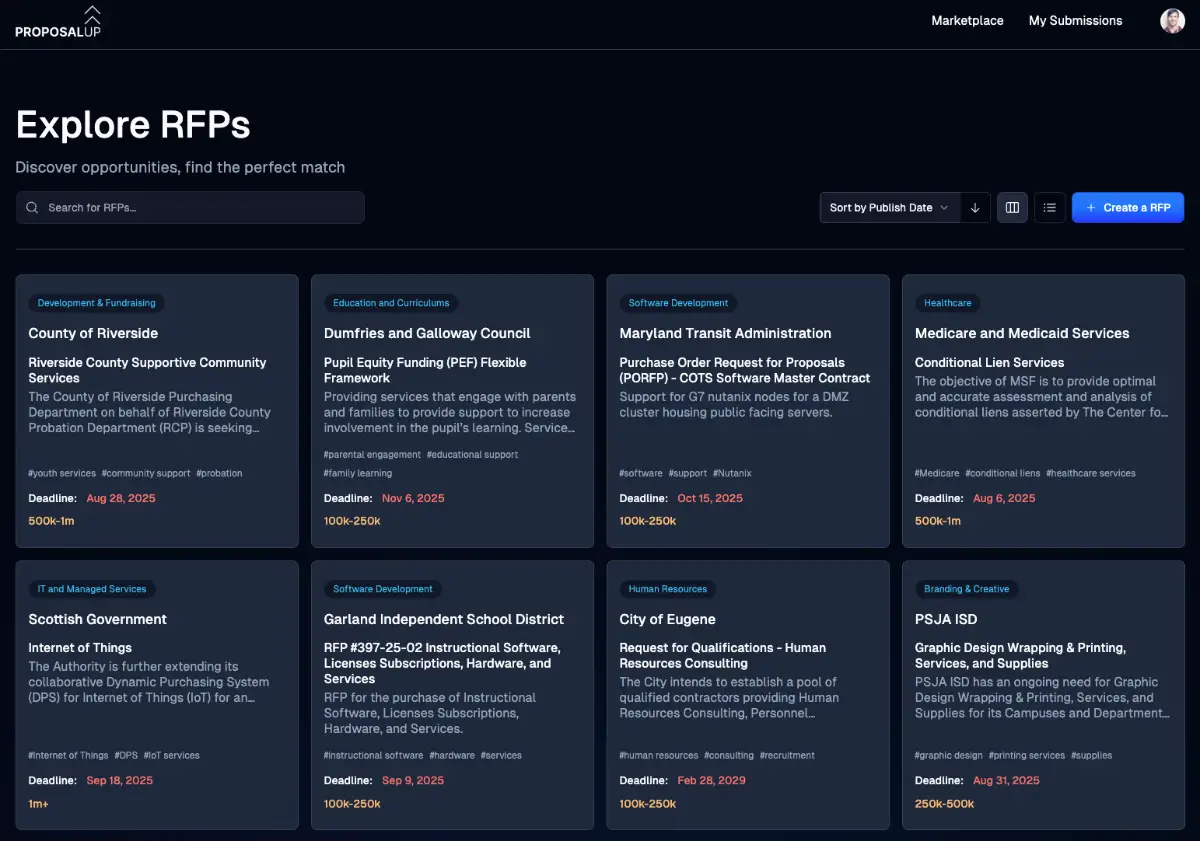Open the user profile avatar
This screenshot has width=1200, height=841.
[1172, 21]
